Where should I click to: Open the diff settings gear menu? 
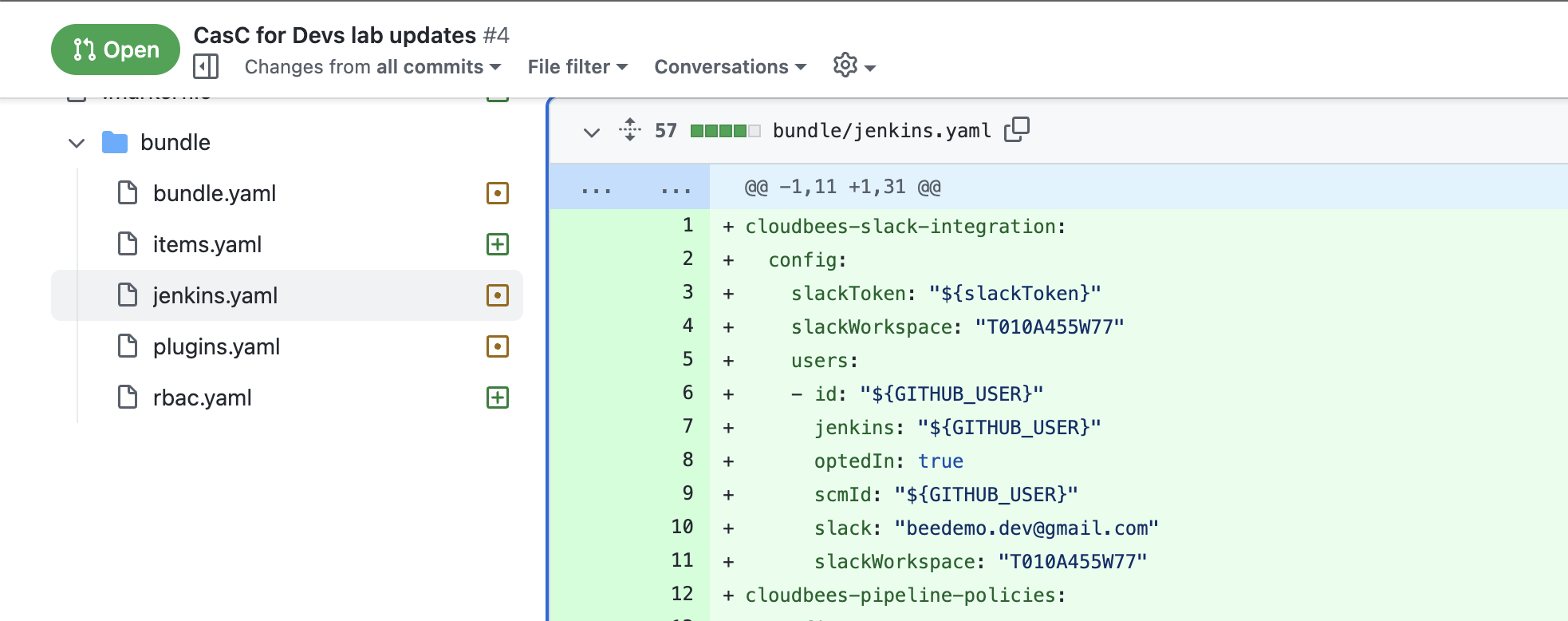[853, 66]
